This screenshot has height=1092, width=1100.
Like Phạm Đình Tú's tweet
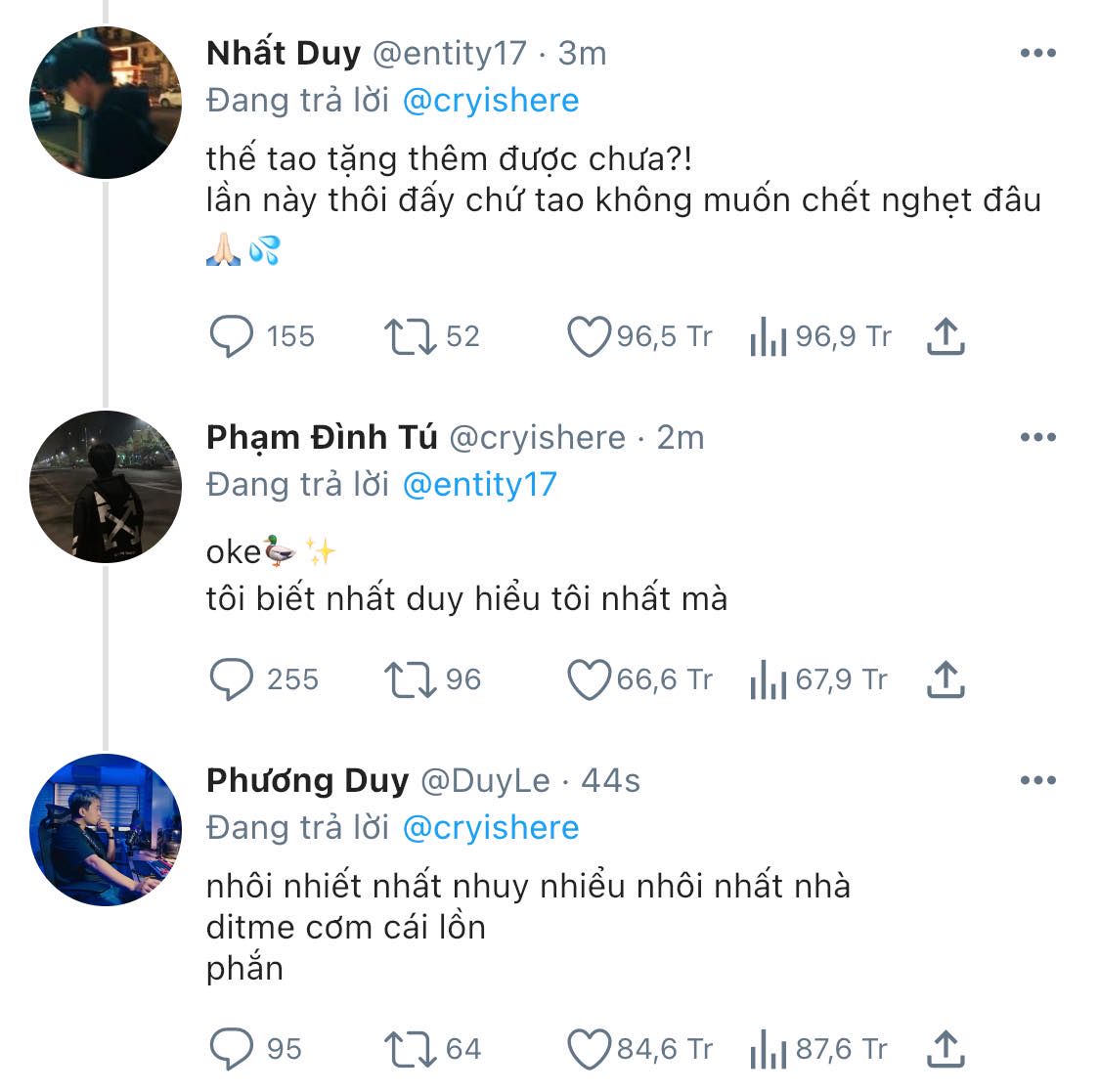(x=590, y=679)
